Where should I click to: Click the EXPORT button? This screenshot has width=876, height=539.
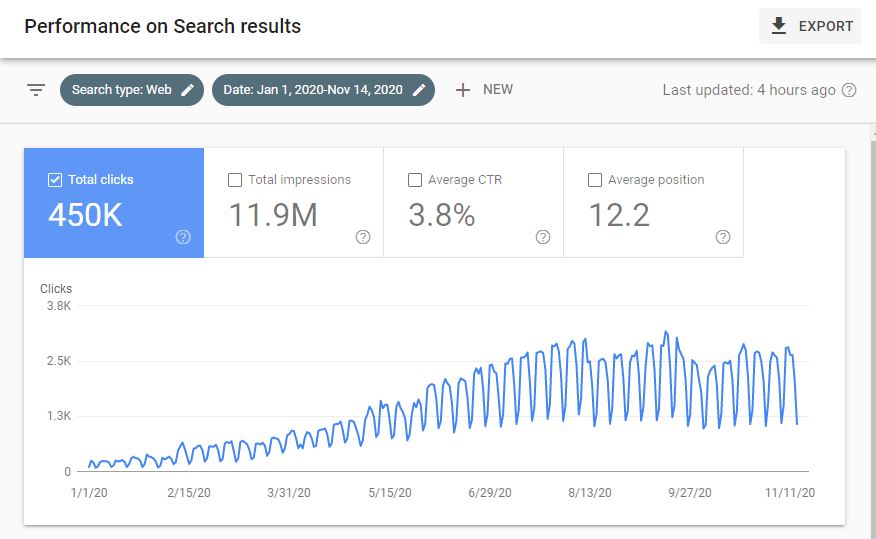(x=810, y=26)
